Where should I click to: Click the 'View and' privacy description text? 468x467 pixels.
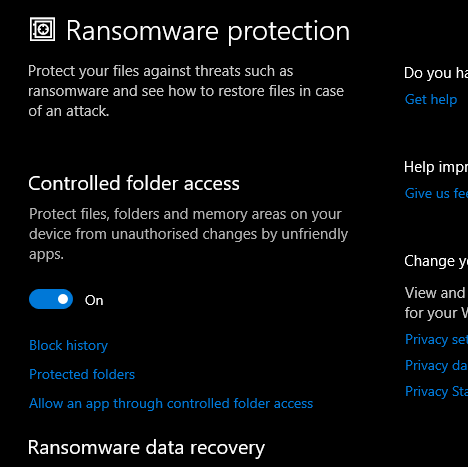[x=436, y=303]
